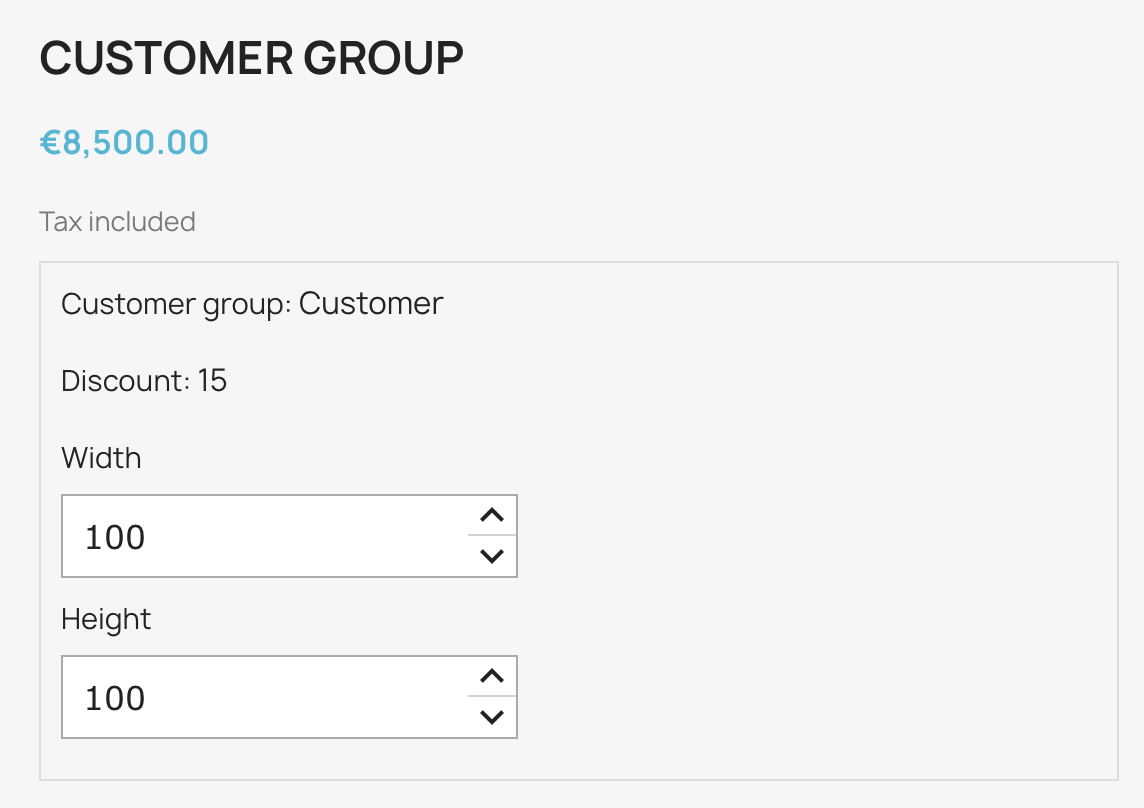
Task: Click the group value "Customer"
Action: [370, 303]
